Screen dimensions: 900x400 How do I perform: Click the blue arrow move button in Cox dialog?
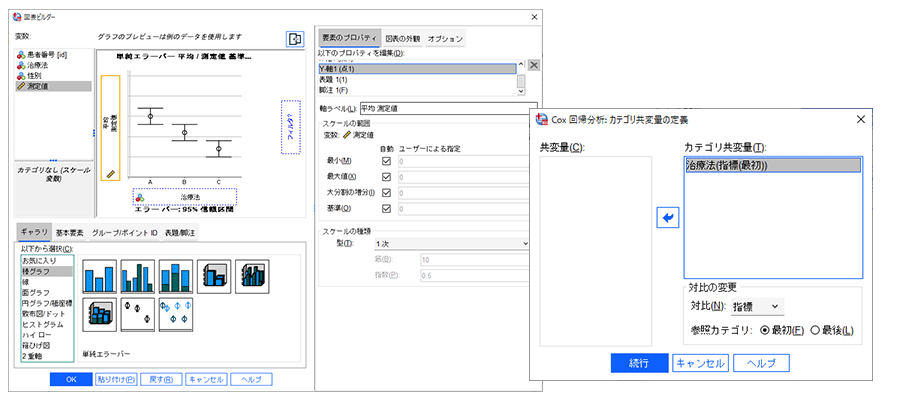[668, 218]
